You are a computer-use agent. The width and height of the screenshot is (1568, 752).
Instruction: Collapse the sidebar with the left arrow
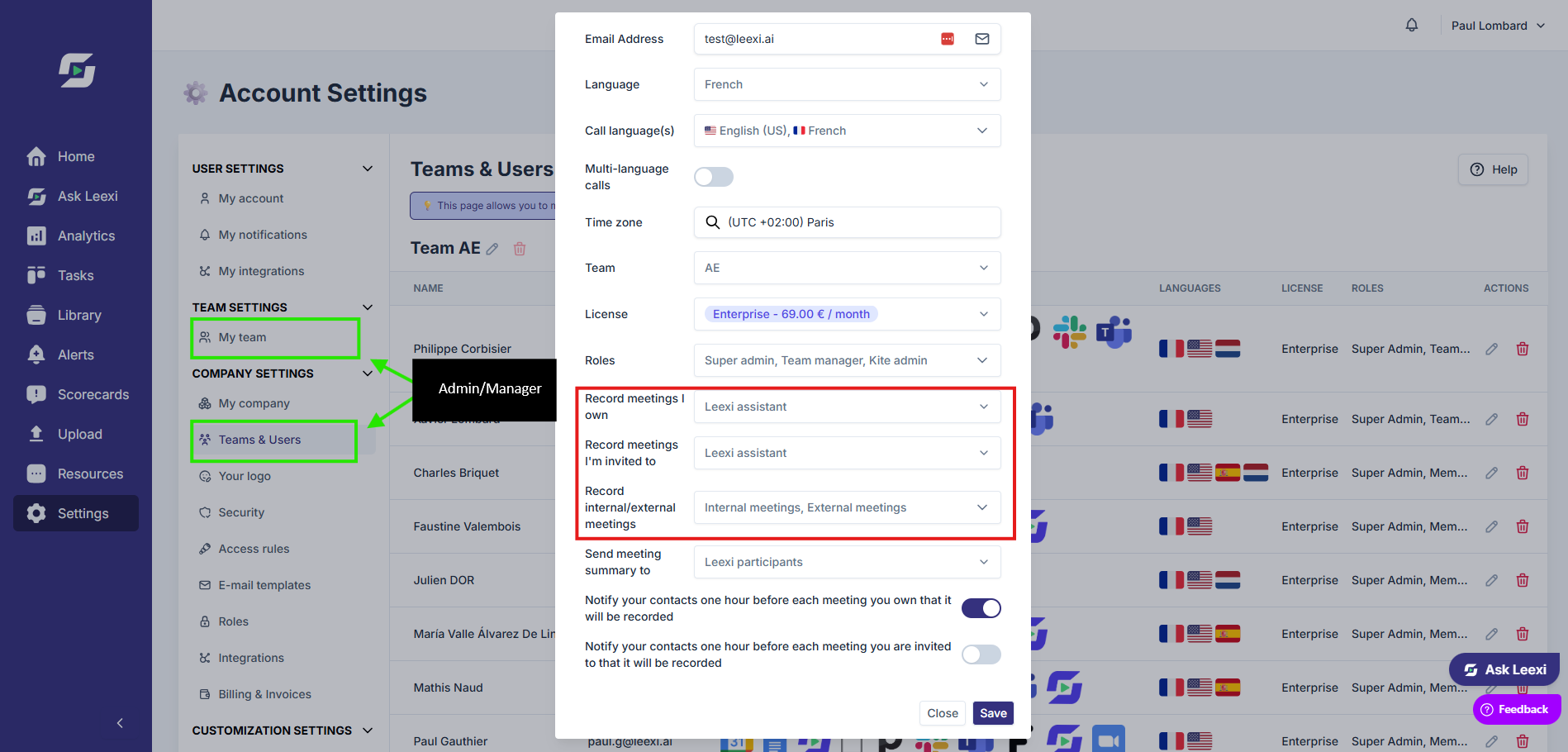coord(120,723)
